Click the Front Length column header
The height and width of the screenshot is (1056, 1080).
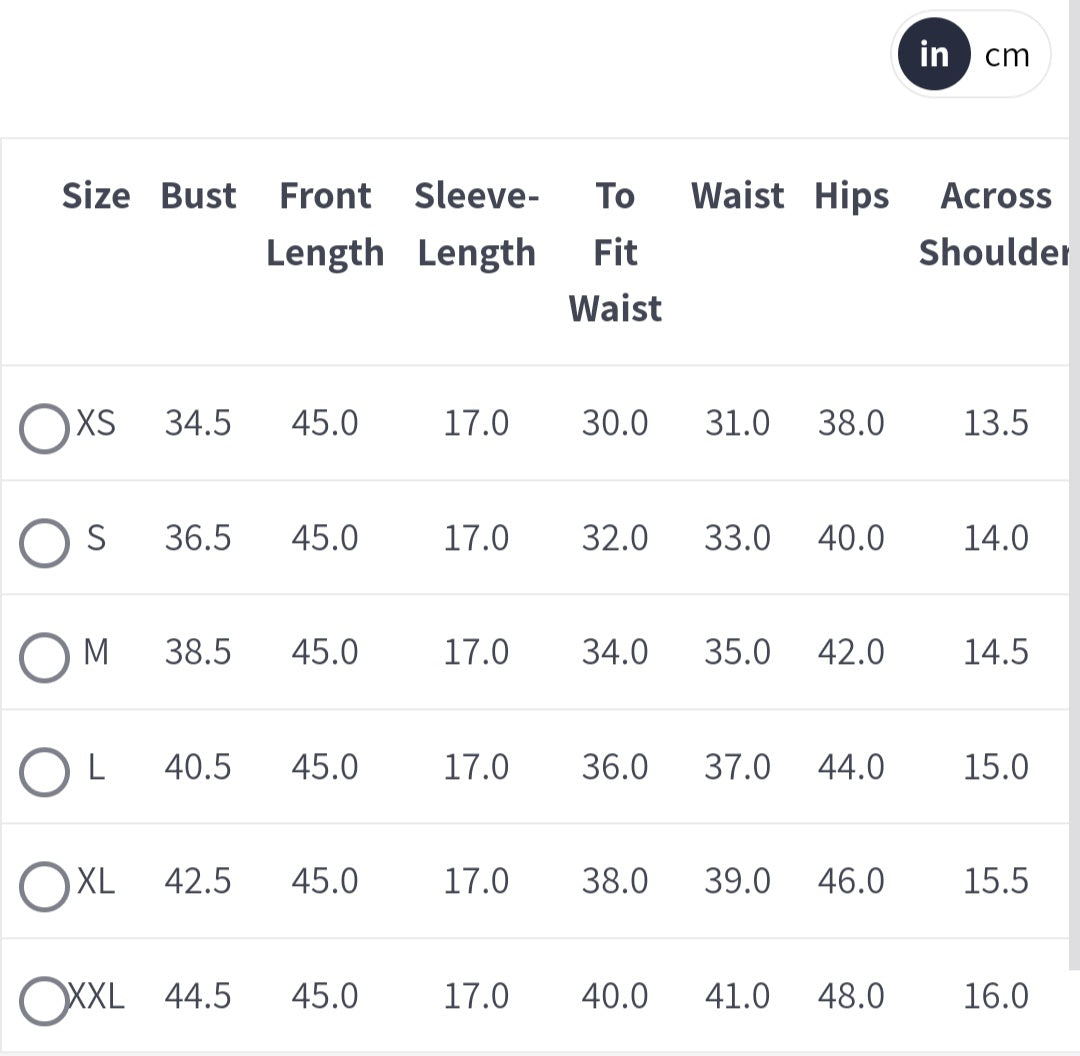click(x=325, y=224)
